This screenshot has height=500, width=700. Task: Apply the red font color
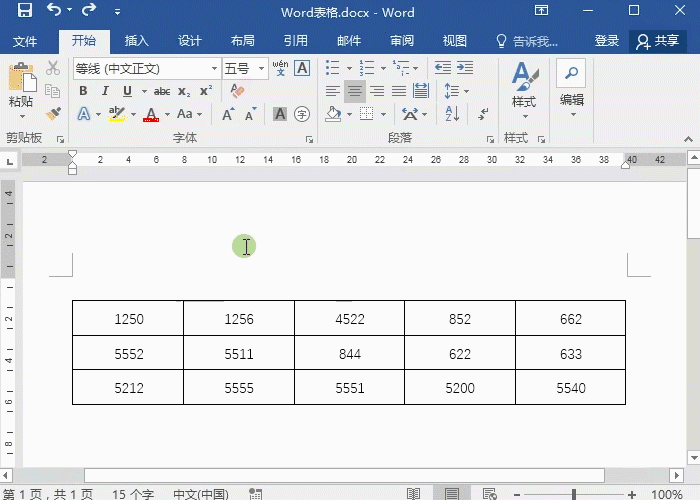tap(151, 114)
